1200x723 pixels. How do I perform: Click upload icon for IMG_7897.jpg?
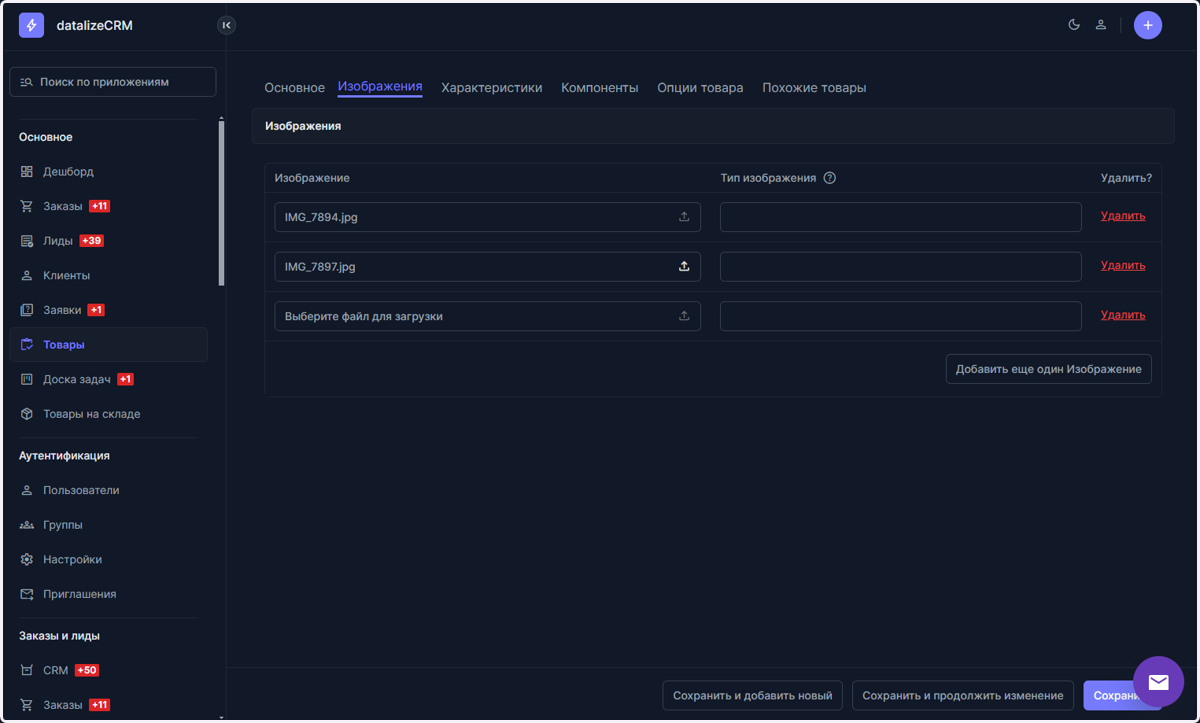point(685,266)
